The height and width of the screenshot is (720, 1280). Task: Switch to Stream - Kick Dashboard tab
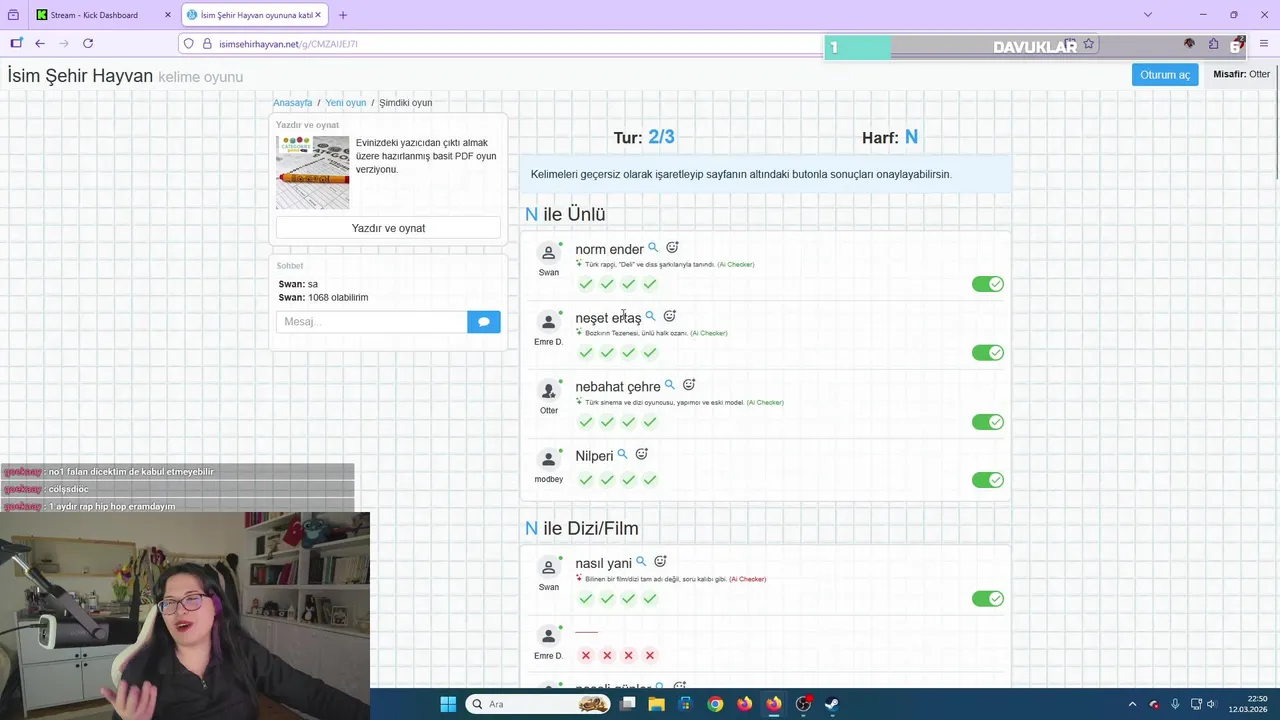pos(103,15)
